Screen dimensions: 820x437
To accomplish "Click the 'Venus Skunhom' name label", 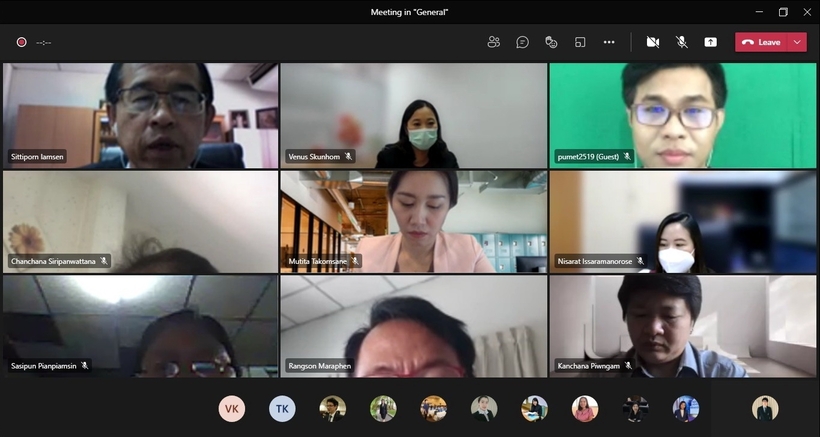I will point(314,156).
